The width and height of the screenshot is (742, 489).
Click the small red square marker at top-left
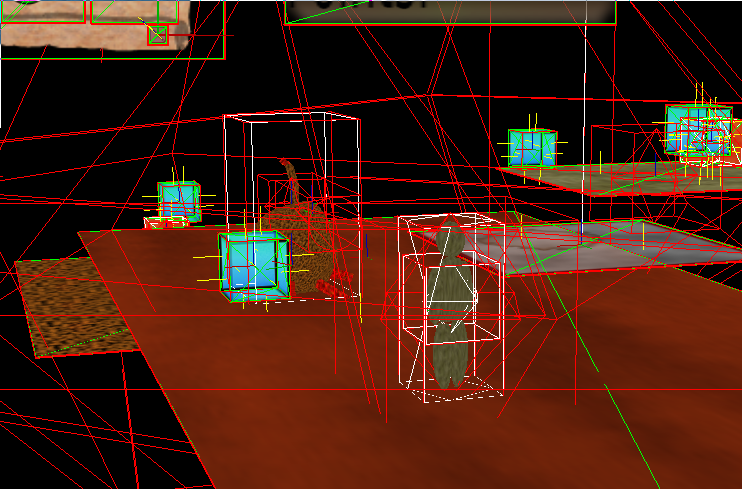157,35
